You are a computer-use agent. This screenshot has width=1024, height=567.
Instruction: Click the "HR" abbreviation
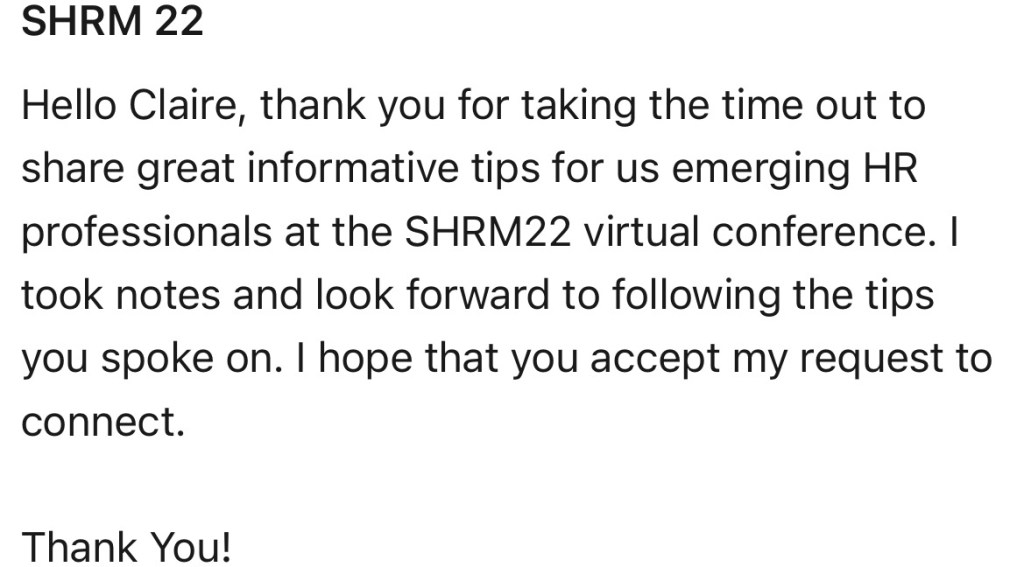coord(887,169)
